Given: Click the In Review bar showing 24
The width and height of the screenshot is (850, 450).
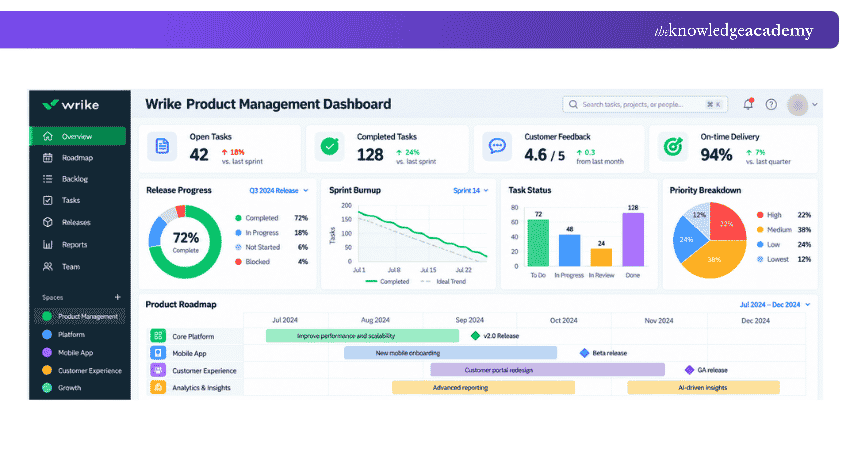Looking at the screenshot, I should [x=601, y=258].
